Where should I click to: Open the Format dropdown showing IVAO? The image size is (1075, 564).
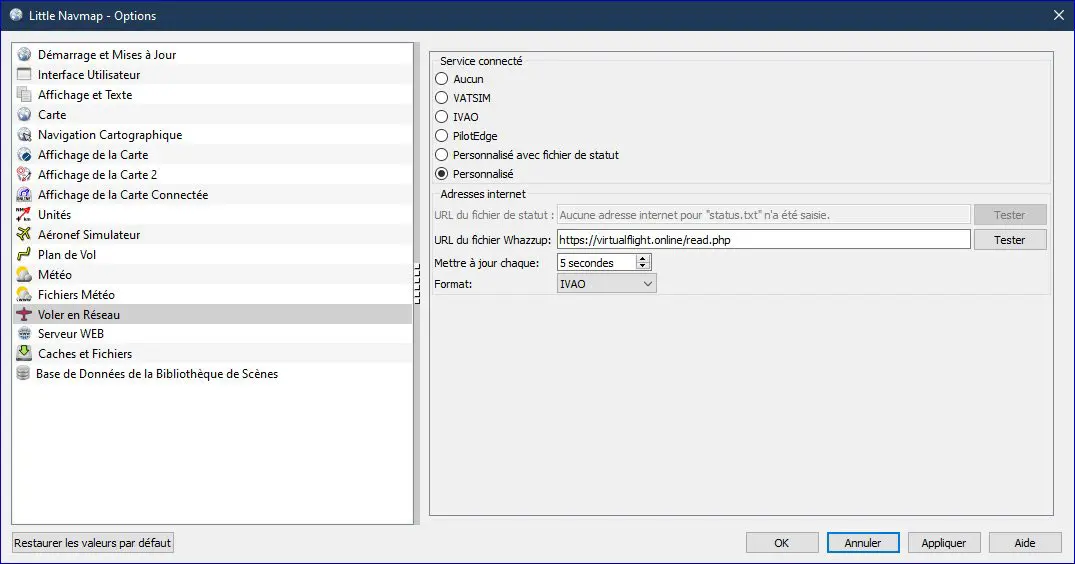(607, 284)
